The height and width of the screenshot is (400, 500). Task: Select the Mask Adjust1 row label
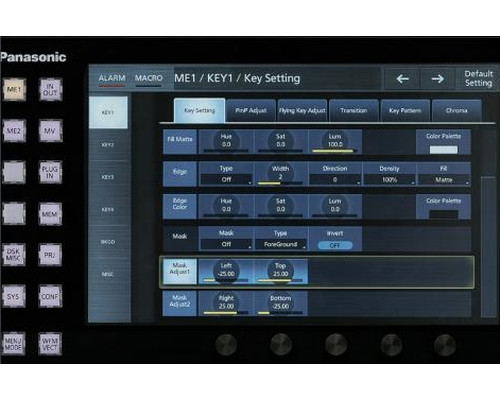click(x=180, y=271)
